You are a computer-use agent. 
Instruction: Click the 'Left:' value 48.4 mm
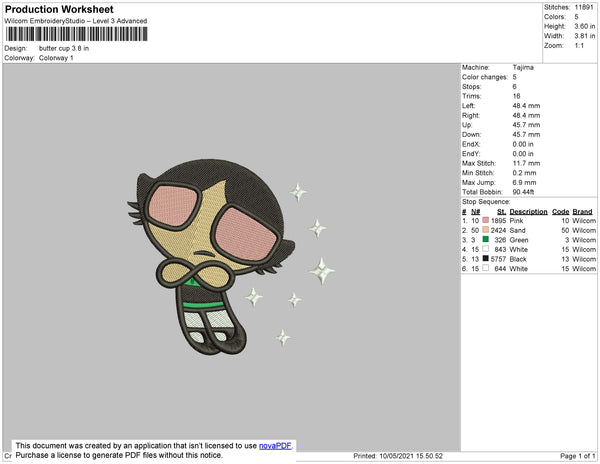pos(527,106)
